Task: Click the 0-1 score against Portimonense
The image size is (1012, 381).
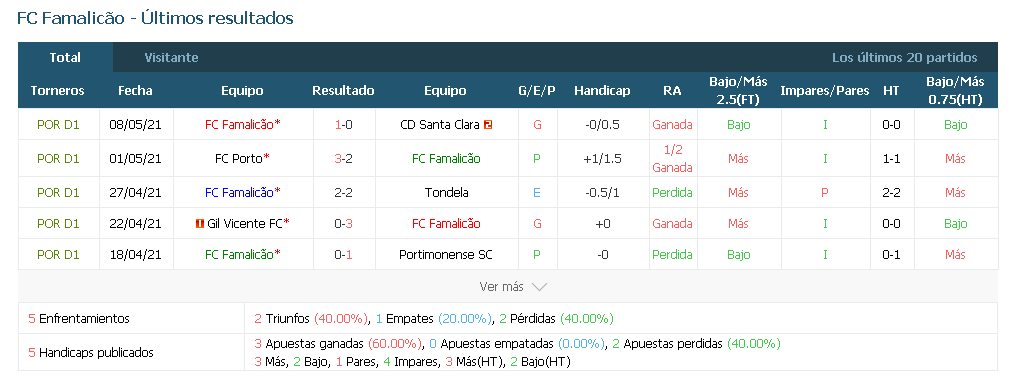Action: 343,254
